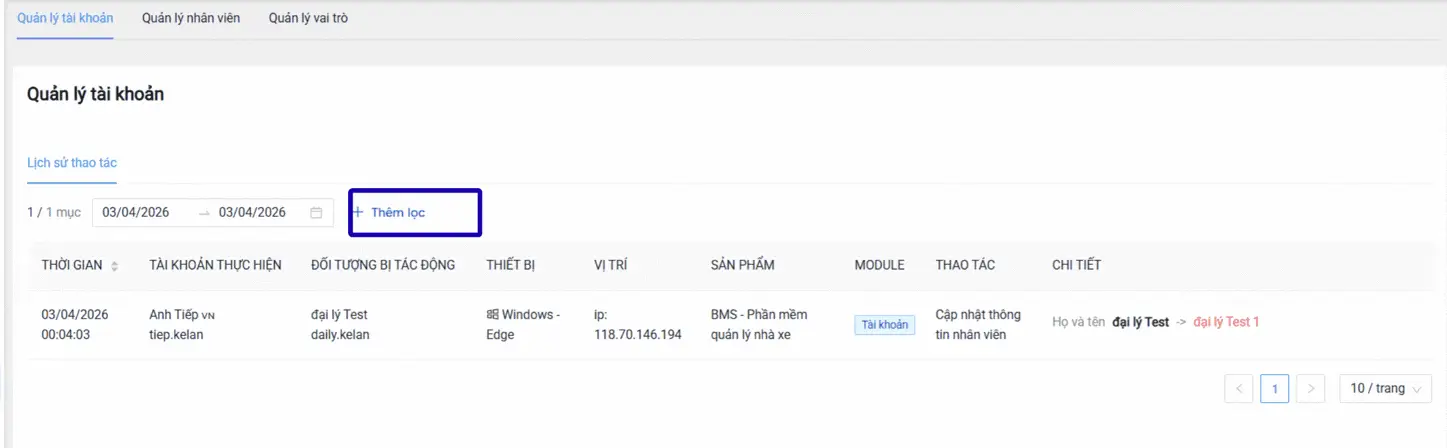Click the Tài khoản module tag

pos(884,325)
